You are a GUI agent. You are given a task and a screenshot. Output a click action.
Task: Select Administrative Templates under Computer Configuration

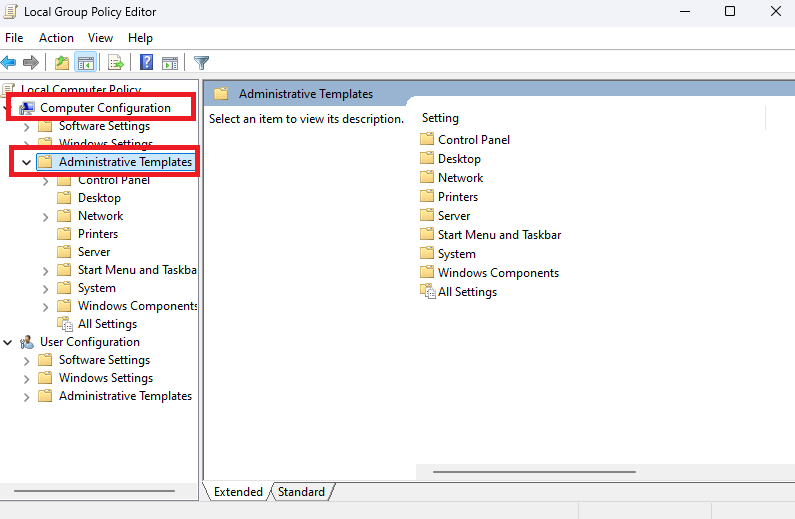tap(125, 162)
